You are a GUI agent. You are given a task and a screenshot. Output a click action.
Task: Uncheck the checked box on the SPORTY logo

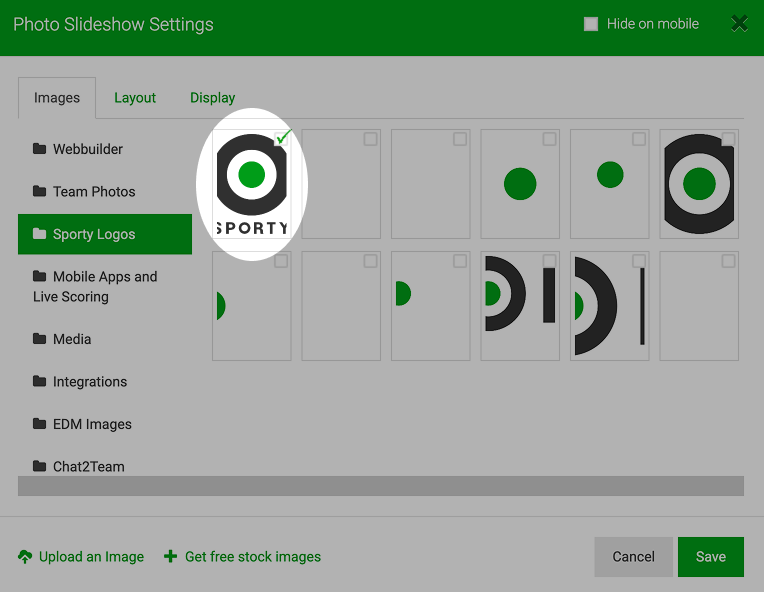click(x=282, y=138)
